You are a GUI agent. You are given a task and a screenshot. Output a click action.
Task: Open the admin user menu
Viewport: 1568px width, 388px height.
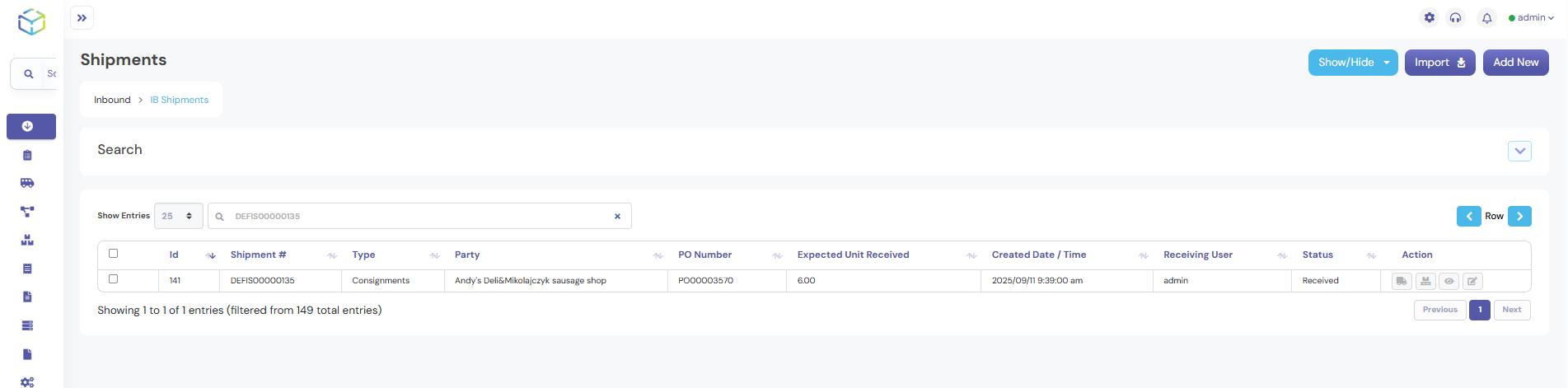pyautogui.click(x=1531, y=18)
